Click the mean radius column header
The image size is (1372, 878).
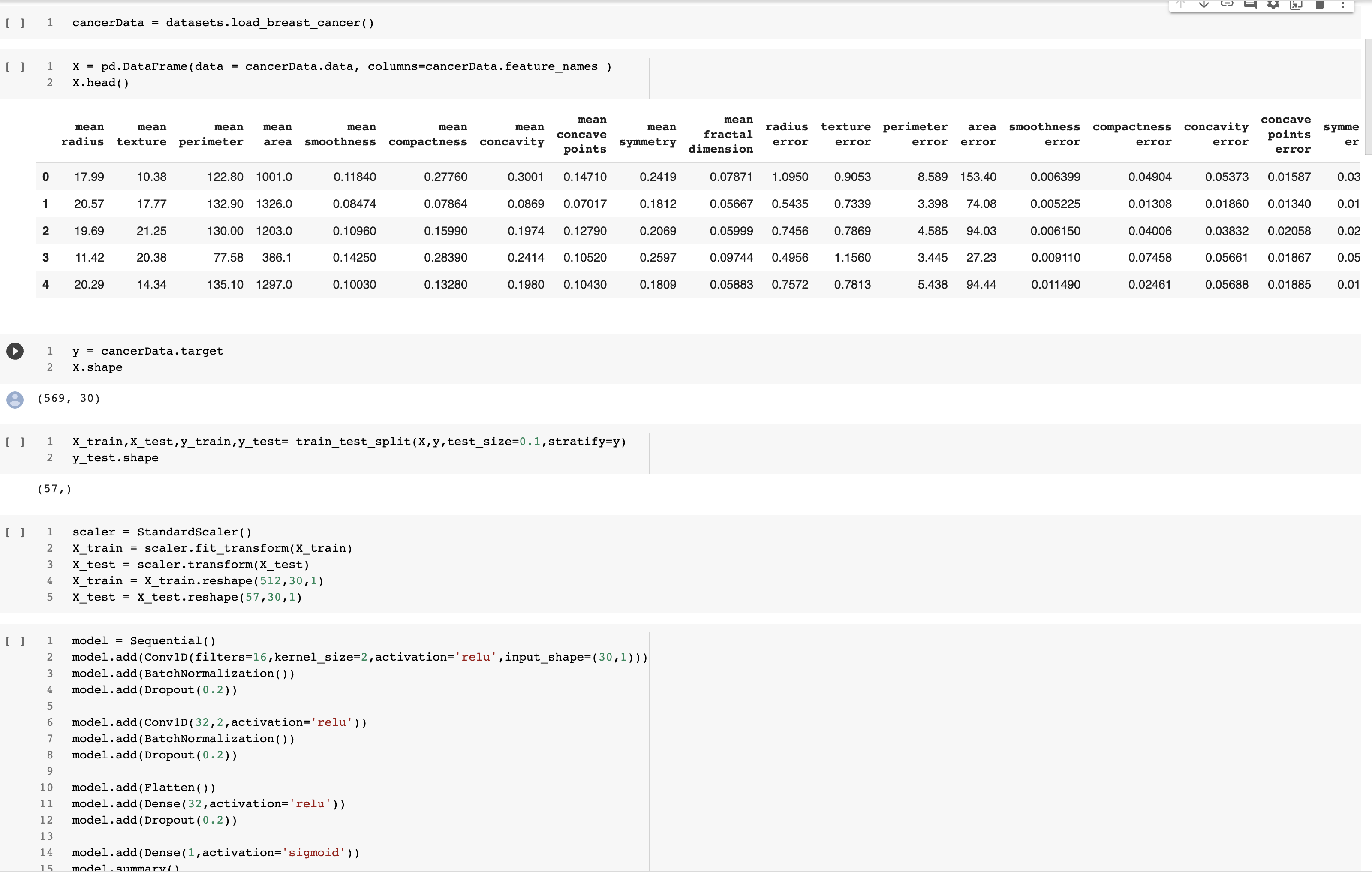(83, 135)
